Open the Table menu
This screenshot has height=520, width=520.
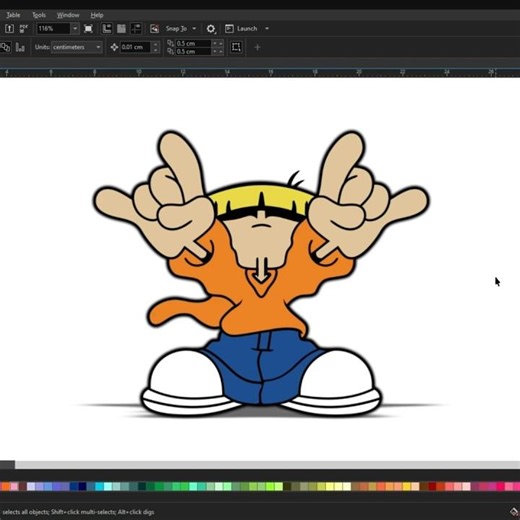coord(13,15)
